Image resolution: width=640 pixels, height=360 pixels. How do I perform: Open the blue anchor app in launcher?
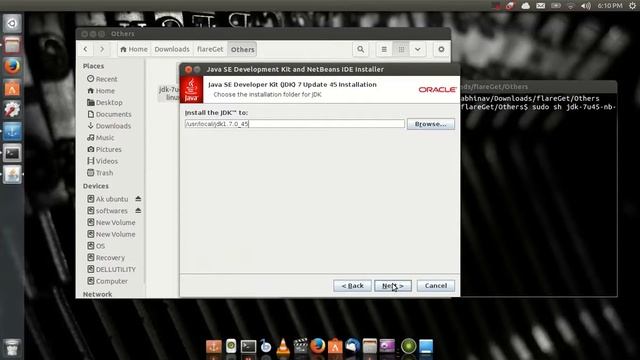click(12, 131)
